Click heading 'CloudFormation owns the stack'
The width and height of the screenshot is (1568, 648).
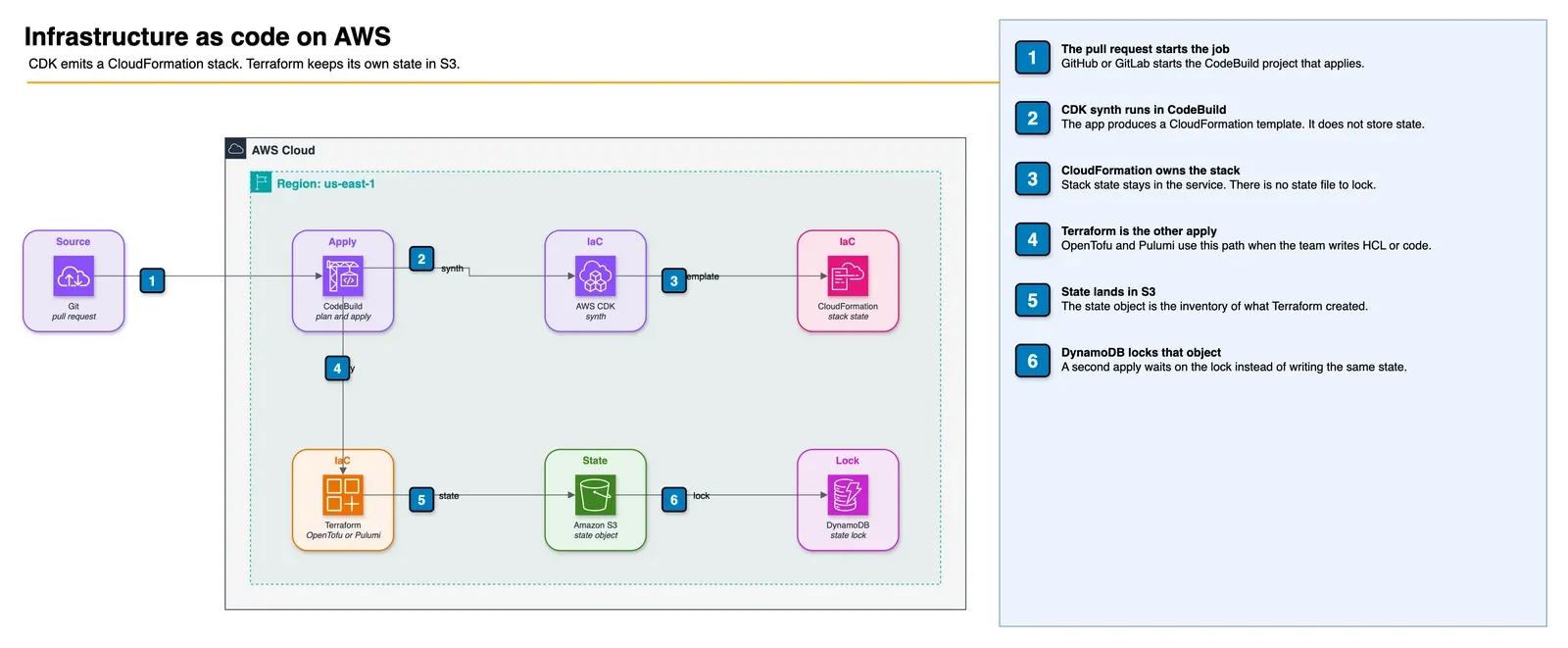pyautogui.click(x=1151, y=171)
